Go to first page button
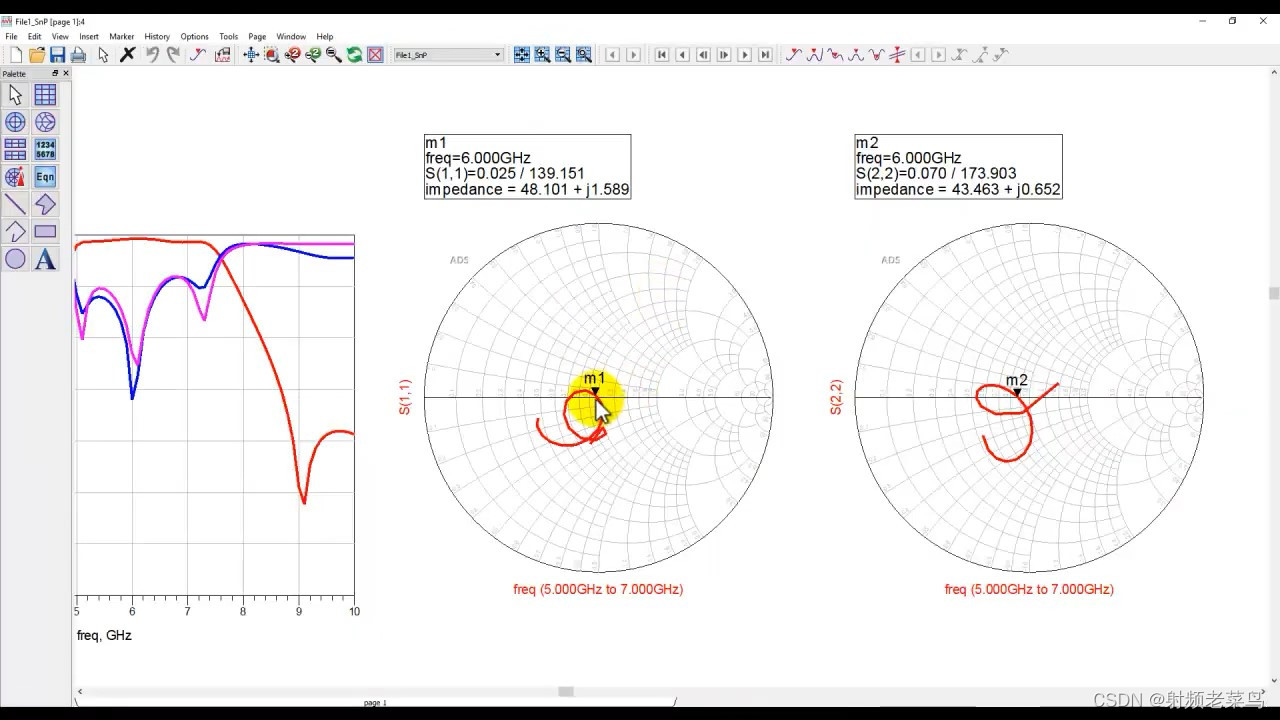 [x=661, y=55]
